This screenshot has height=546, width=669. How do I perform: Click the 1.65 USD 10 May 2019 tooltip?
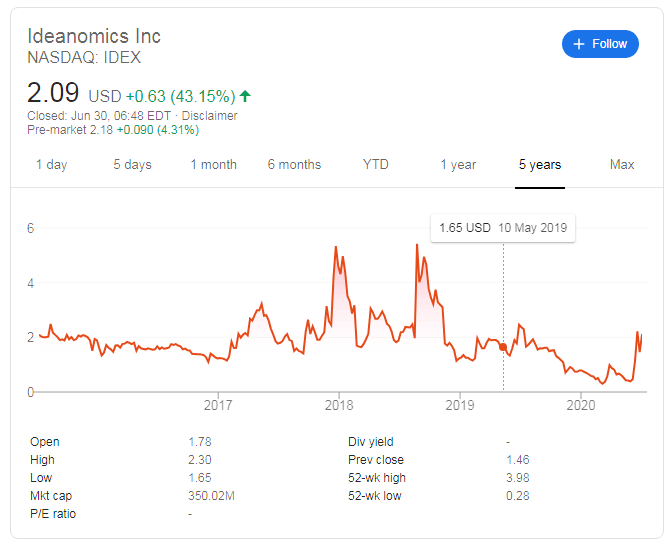tap(503, 228)
